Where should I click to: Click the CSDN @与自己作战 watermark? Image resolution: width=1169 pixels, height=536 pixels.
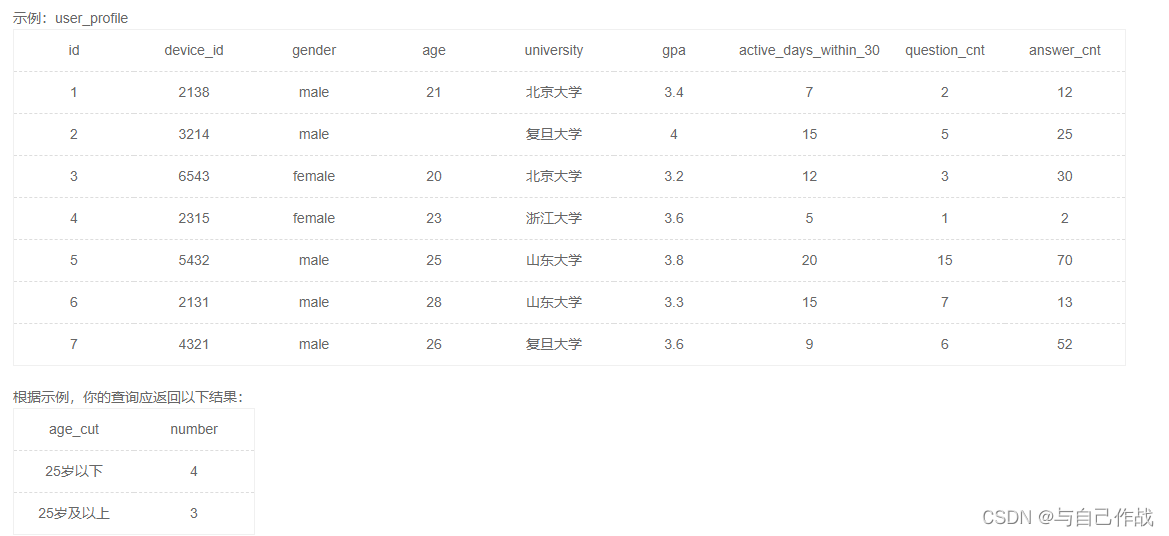(1067, 517)
